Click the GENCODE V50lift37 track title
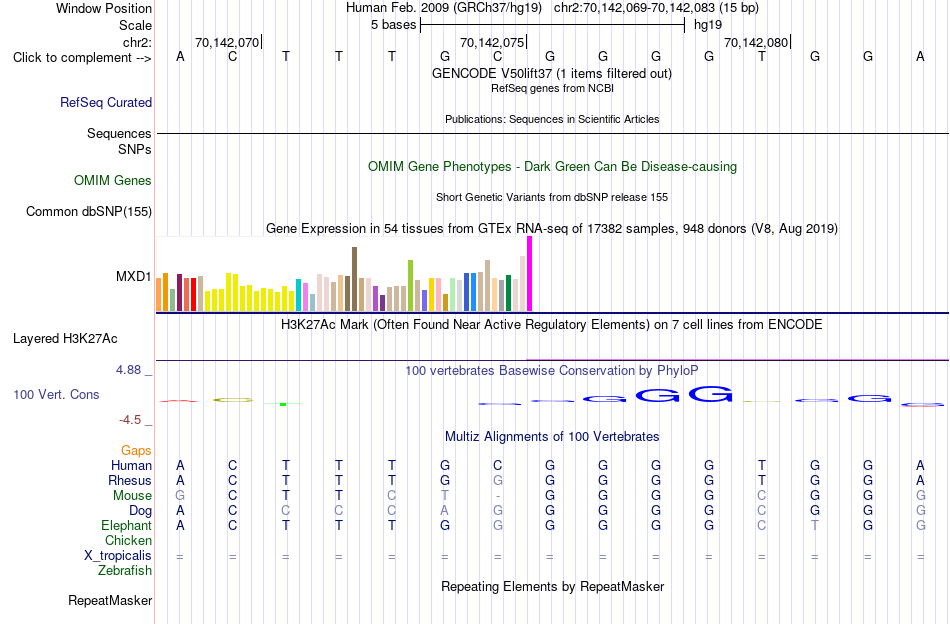 point(552,73)
